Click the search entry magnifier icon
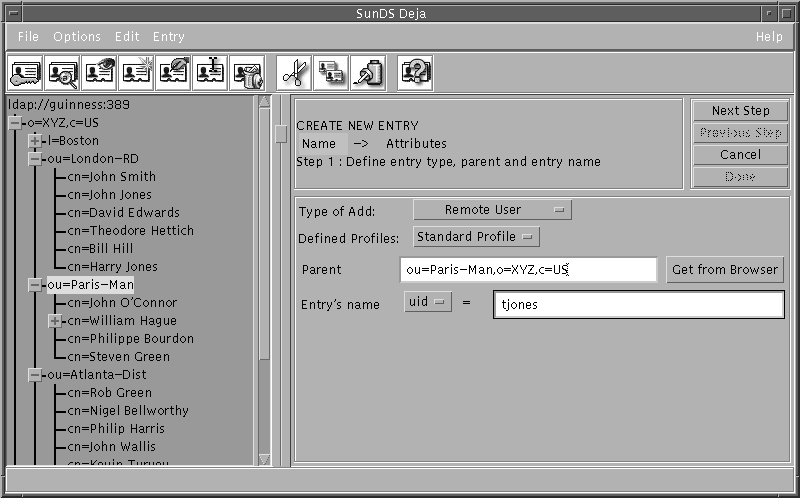The height and width of the screenshot is (498, 800). (62, 73)
